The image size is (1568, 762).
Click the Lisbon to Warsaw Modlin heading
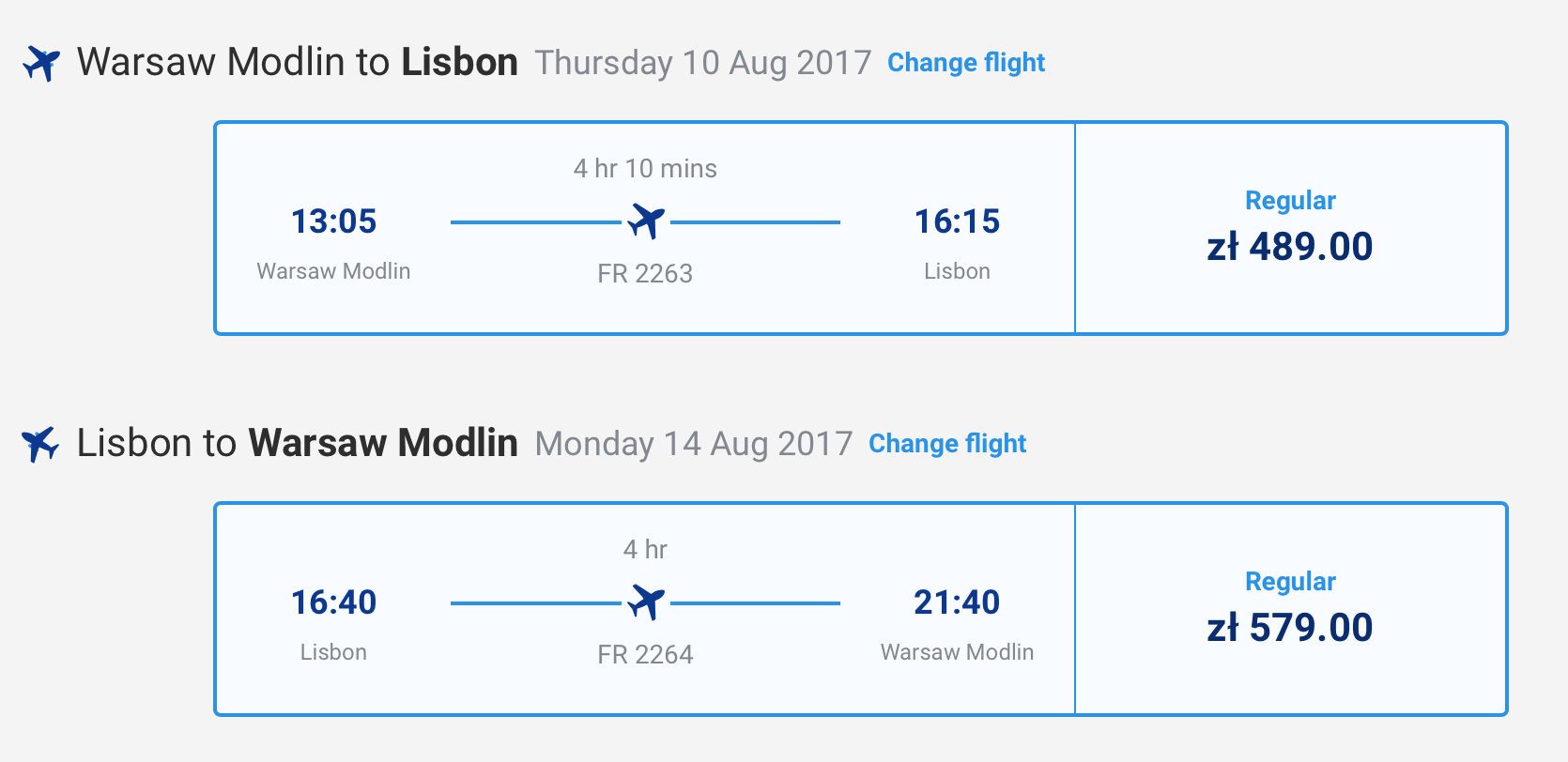[297, 444]
